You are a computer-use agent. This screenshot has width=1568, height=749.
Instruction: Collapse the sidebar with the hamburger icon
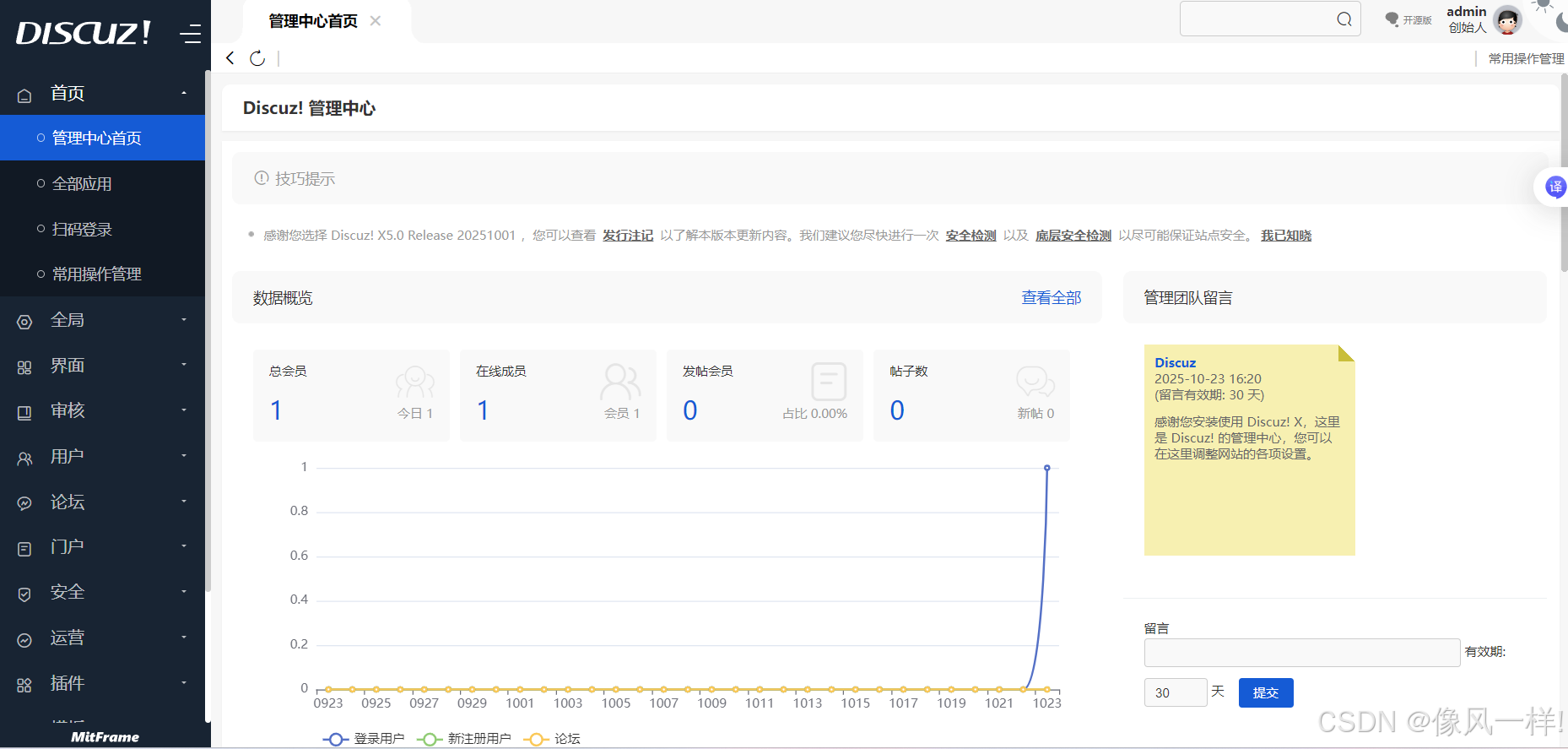[x=190, y=34]
